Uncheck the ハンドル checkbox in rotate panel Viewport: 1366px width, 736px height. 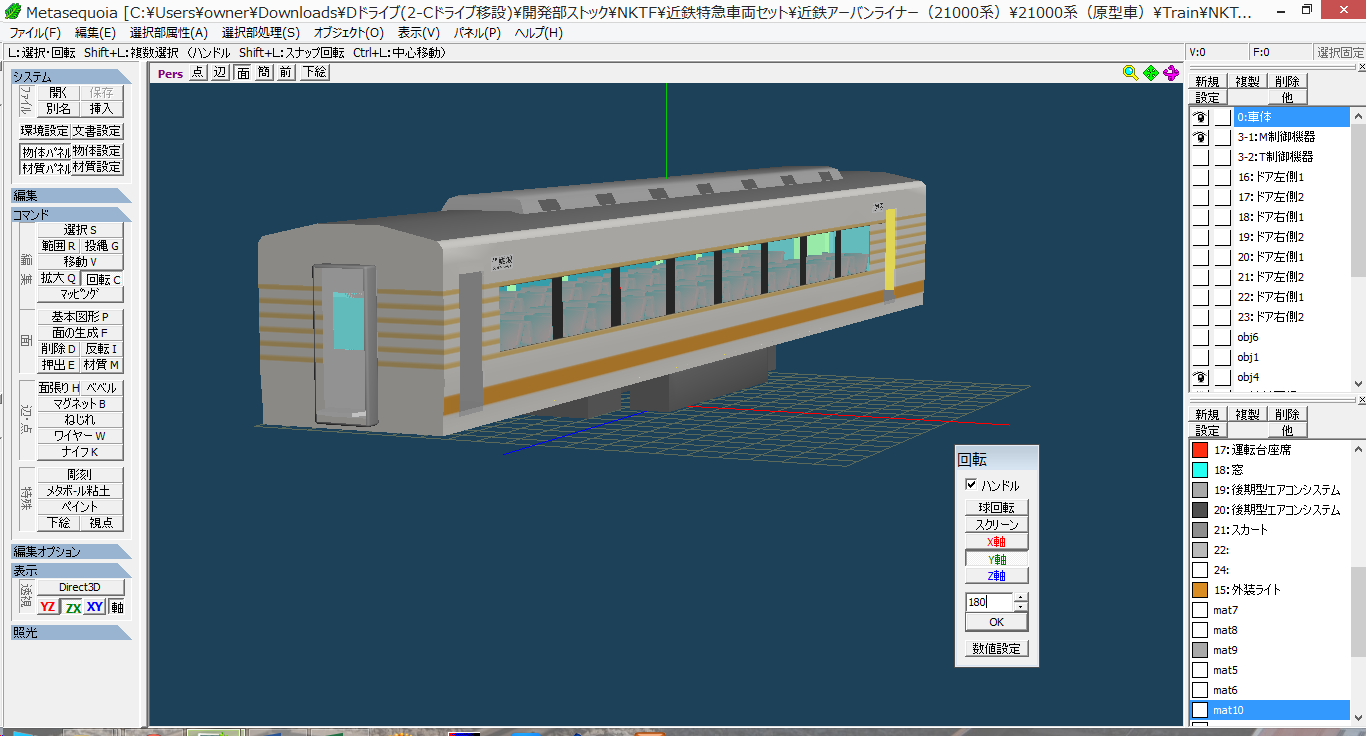[x=971, y=485]
